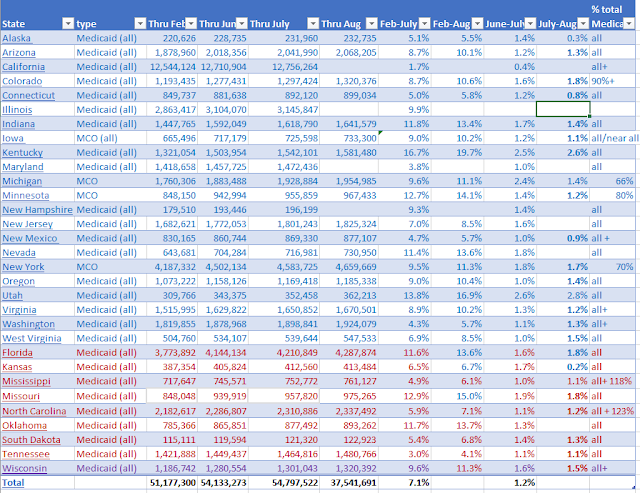Screen dimensions: 640x493
Task: Expand the Thru Feb filter arrow
Action: [x=191, y=24]
